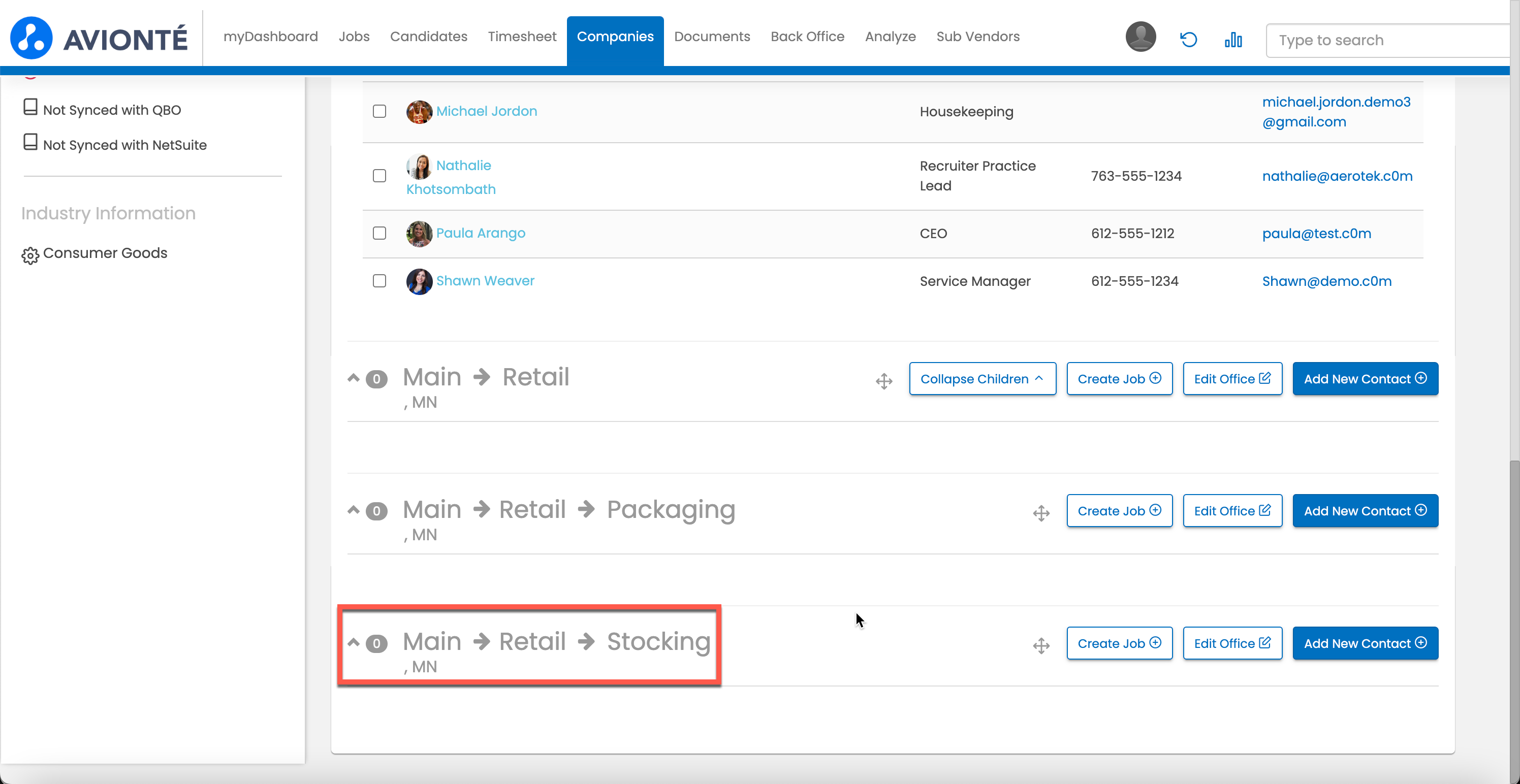
Task: Go to the Candidates tab
Action: pos(428,37)
